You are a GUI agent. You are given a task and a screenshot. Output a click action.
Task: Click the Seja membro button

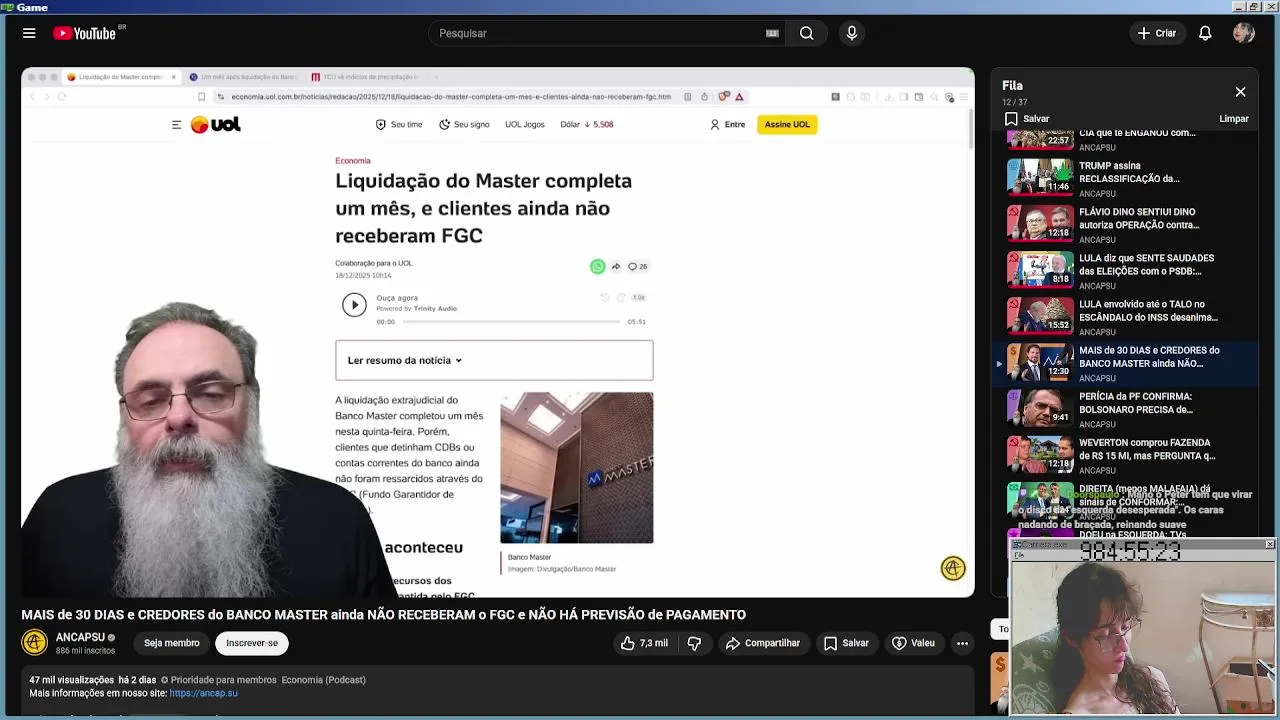pyautogui.click(x=171, y=643)
